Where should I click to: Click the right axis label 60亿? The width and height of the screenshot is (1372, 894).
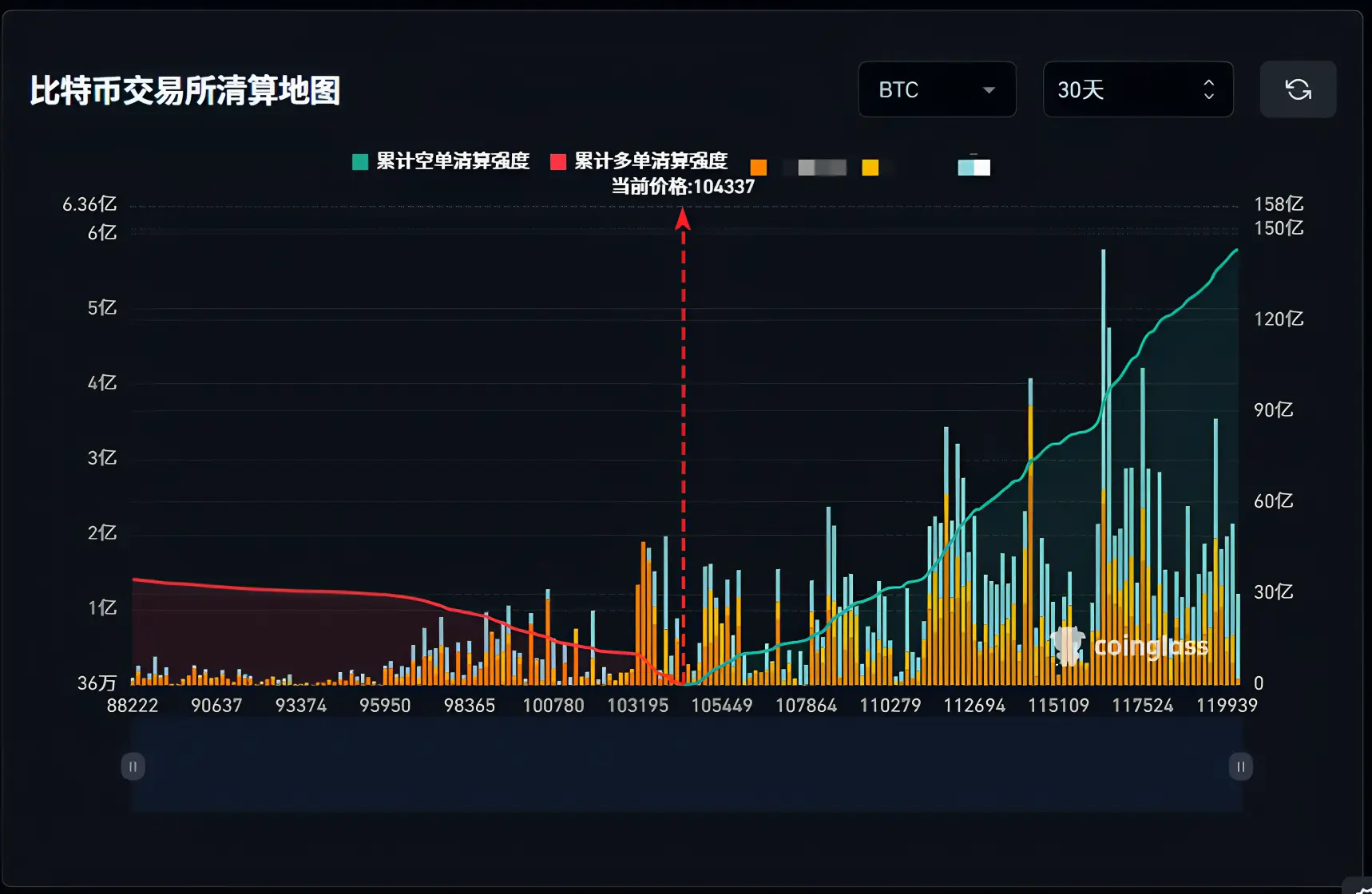point(1274,501)
